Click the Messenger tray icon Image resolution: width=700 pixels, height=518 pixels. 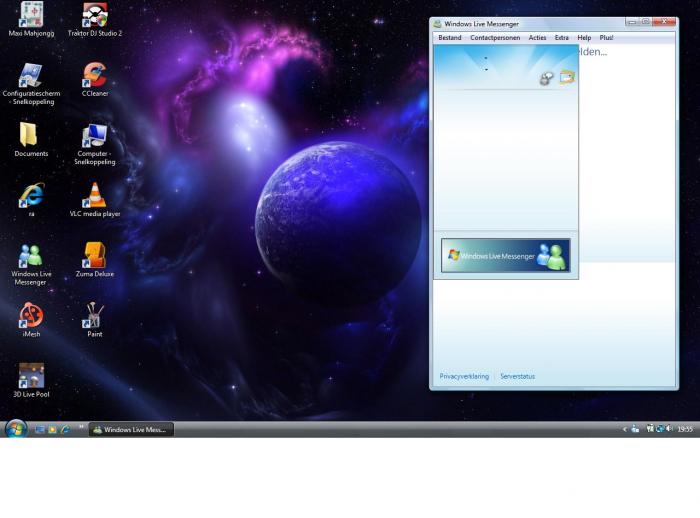(x=635, y=429)
